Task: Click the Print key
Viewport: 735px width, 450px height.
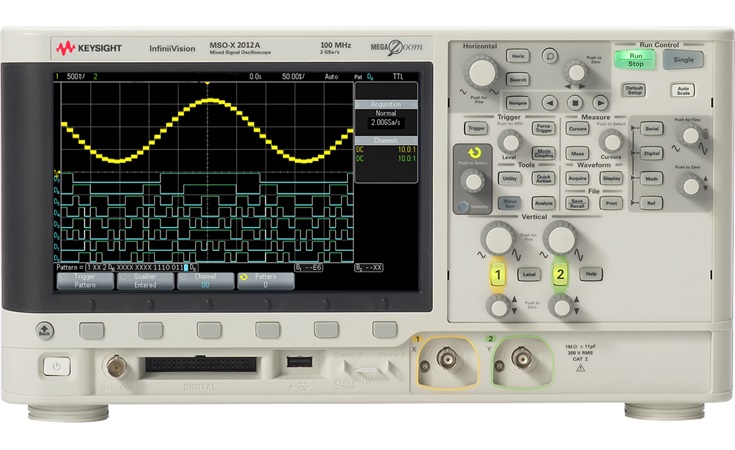Action: click(611, 203)
